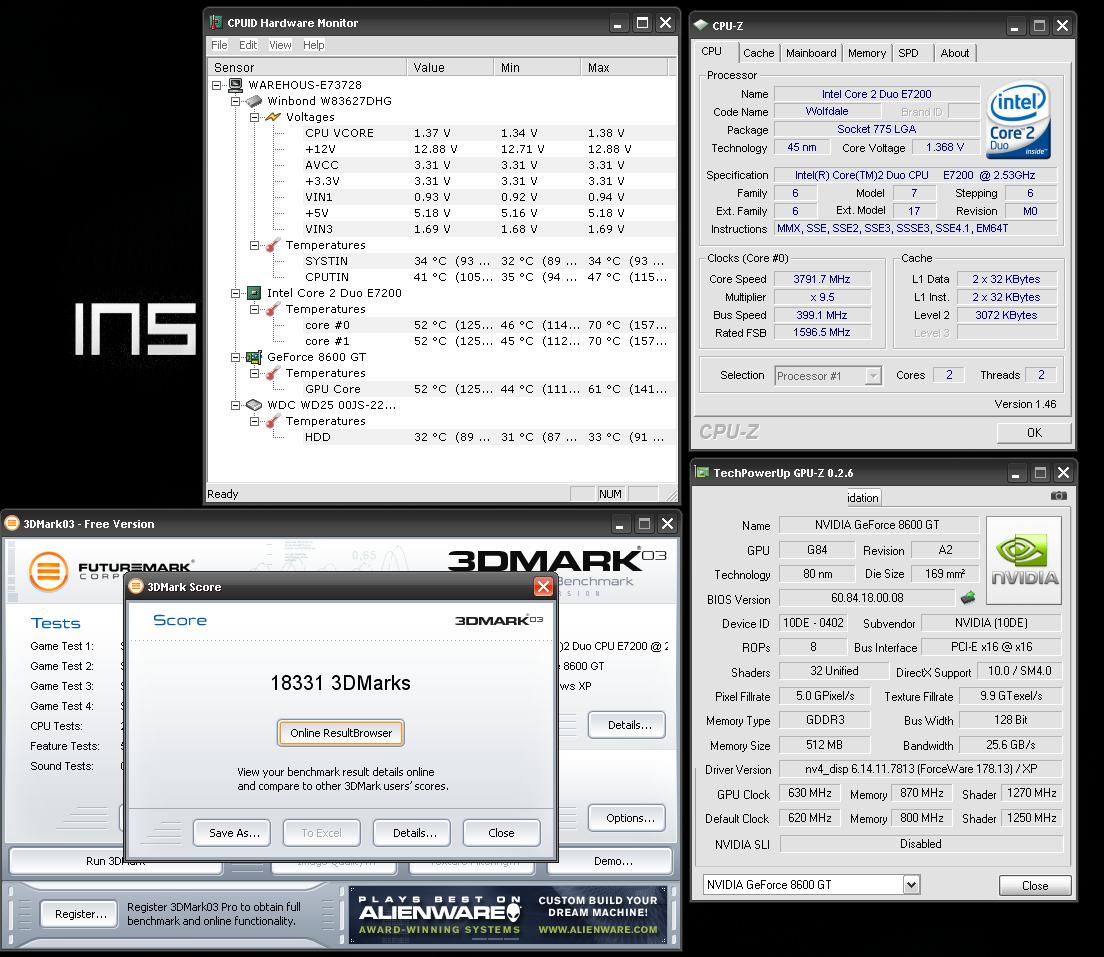Open the Processor #1 selection dropdown in CPU-Z
Viewport: 1104px width, 957px height.
click(x=873, y=375)
